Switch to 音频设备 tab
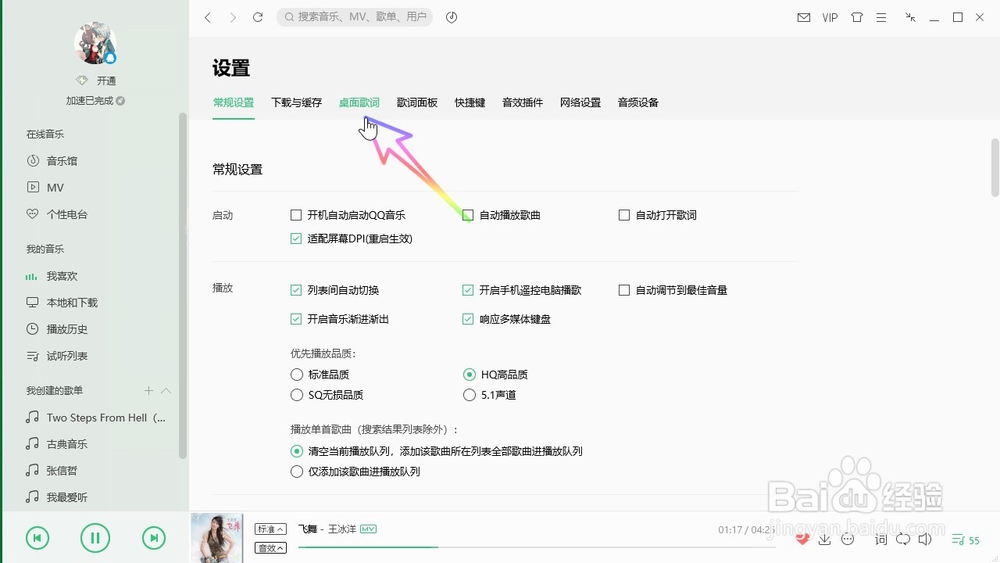The width and height of the screenshot is (1000, 563). pyautogui.click(x=638, y=103)
